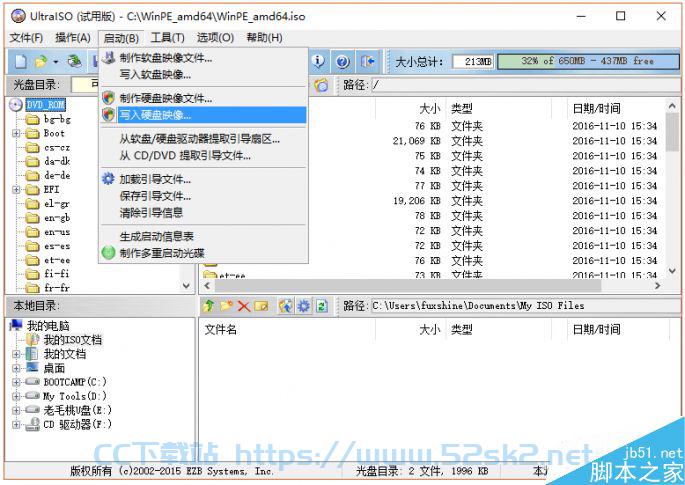The width and height of the screenshot is (685, 485).
Task: Select CD 驱动器(F:) drive
Action: point(77,424)
